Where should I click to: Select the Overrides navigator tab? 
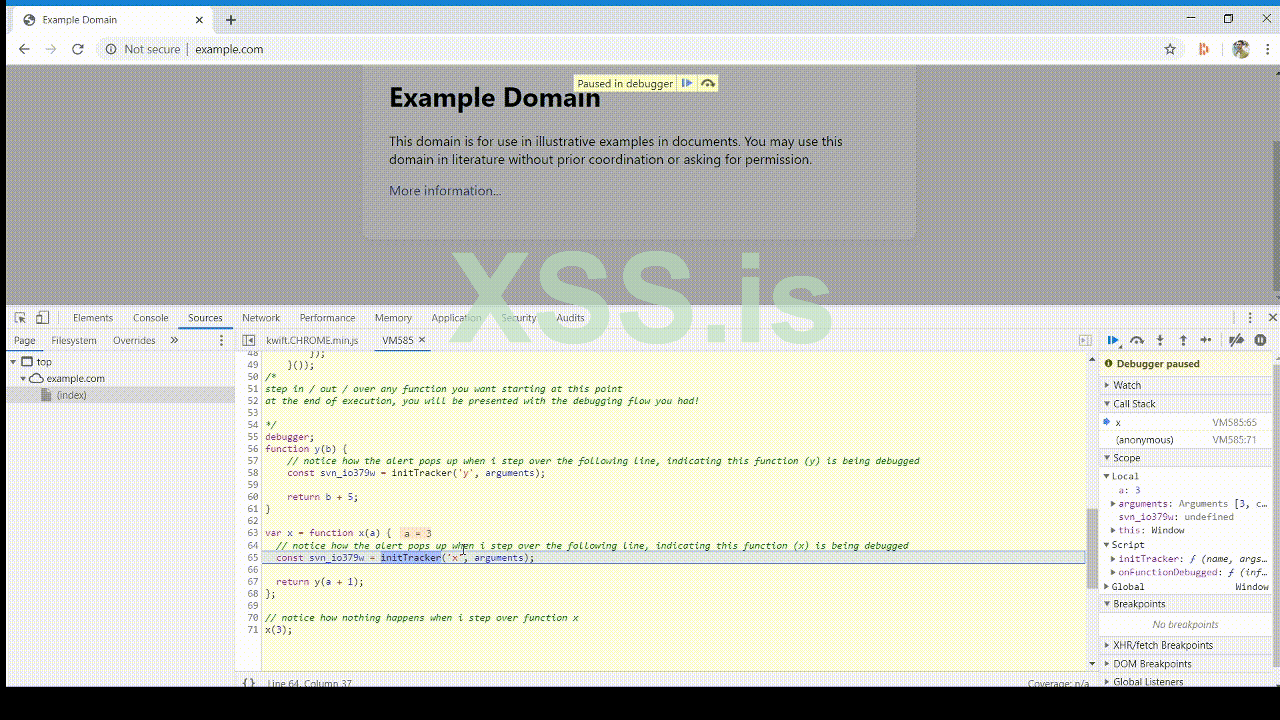tap(134, 341)
